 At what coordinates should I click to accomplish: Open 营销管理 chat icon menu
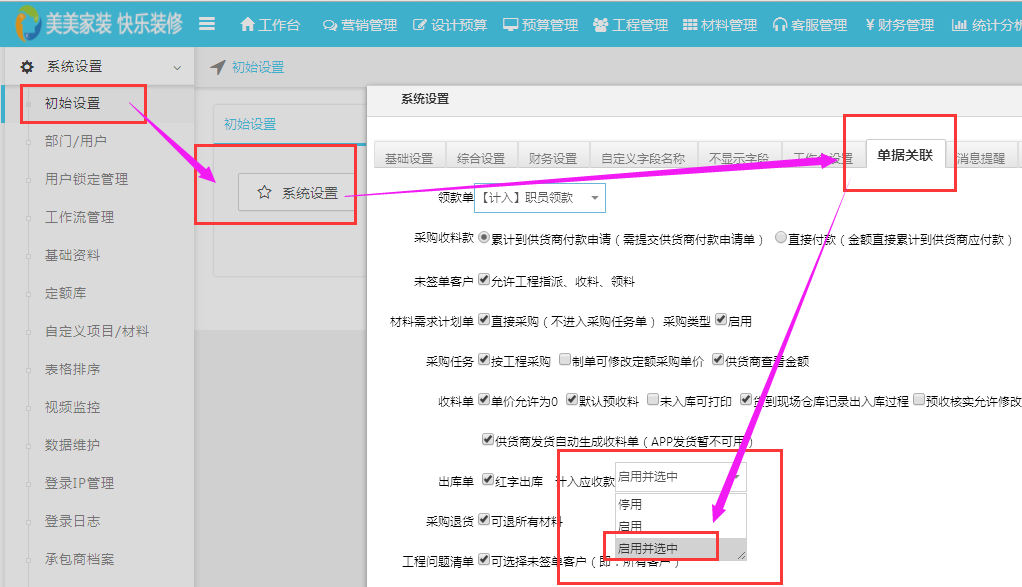(x=329, y=25)
